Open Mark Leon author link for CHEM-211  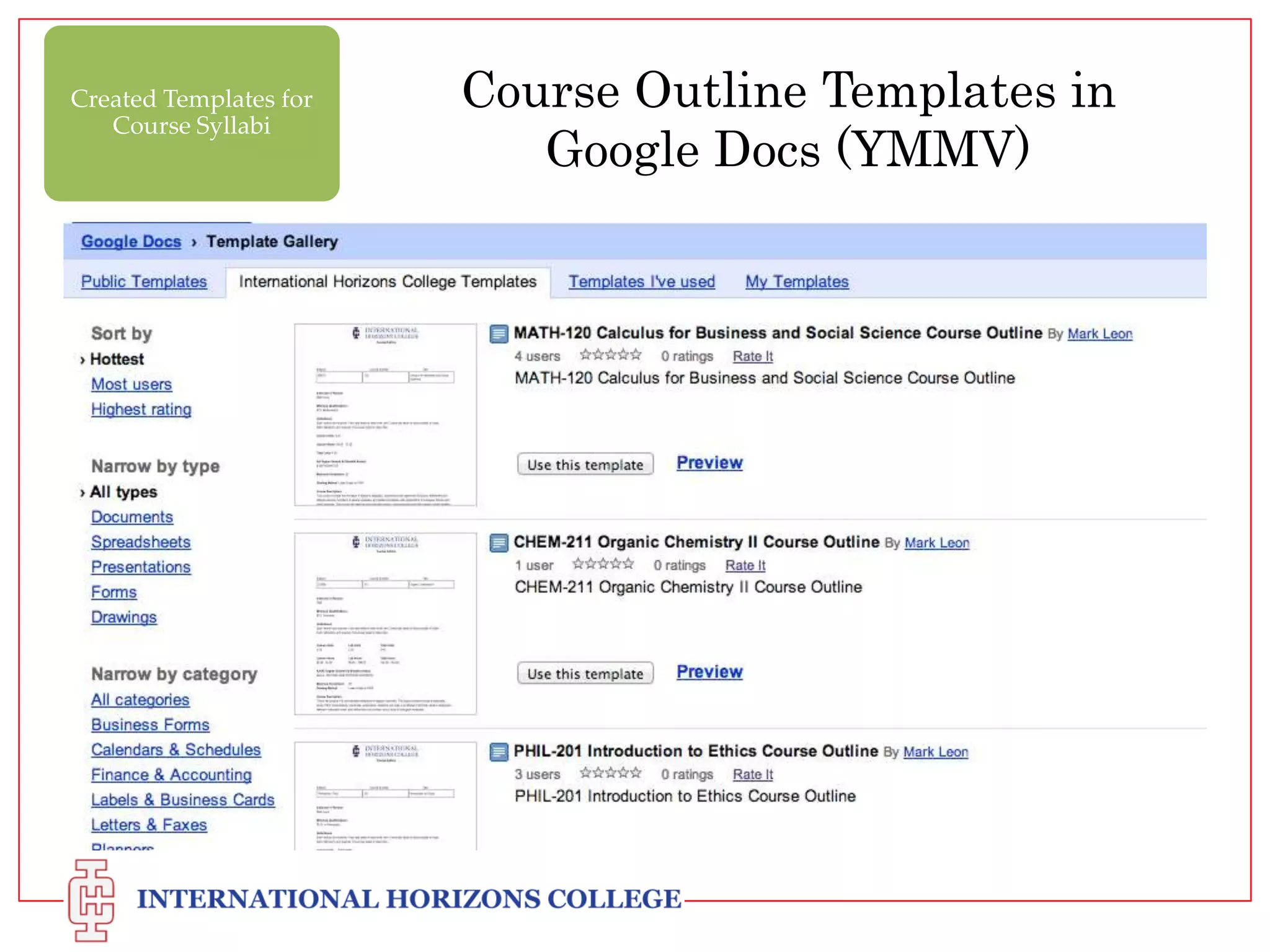[936, 543]
